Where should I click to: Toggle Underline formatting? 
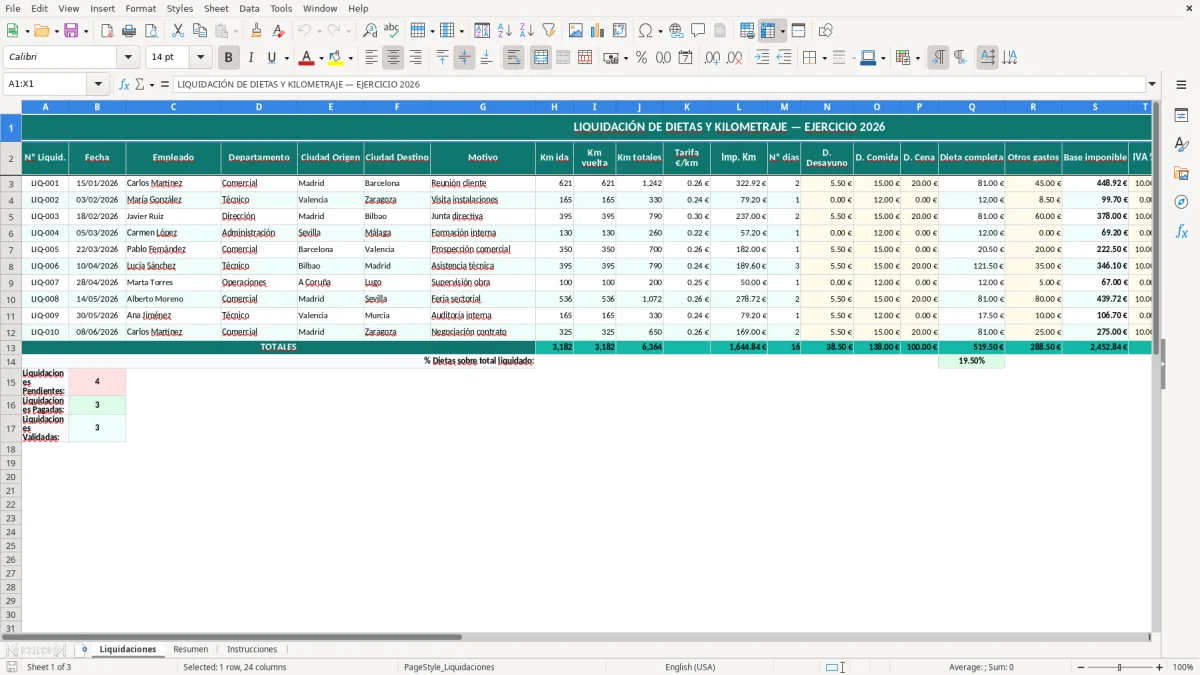coord(271,58)
